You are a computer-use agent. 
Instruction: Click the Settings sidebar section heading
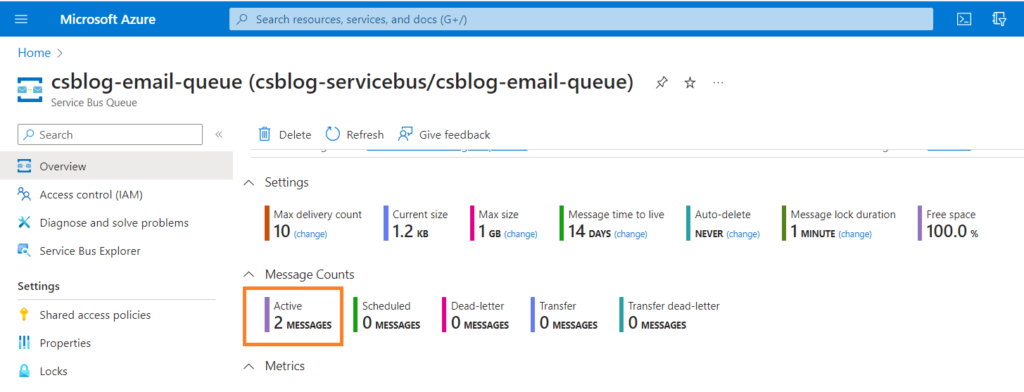pos(39,286)
